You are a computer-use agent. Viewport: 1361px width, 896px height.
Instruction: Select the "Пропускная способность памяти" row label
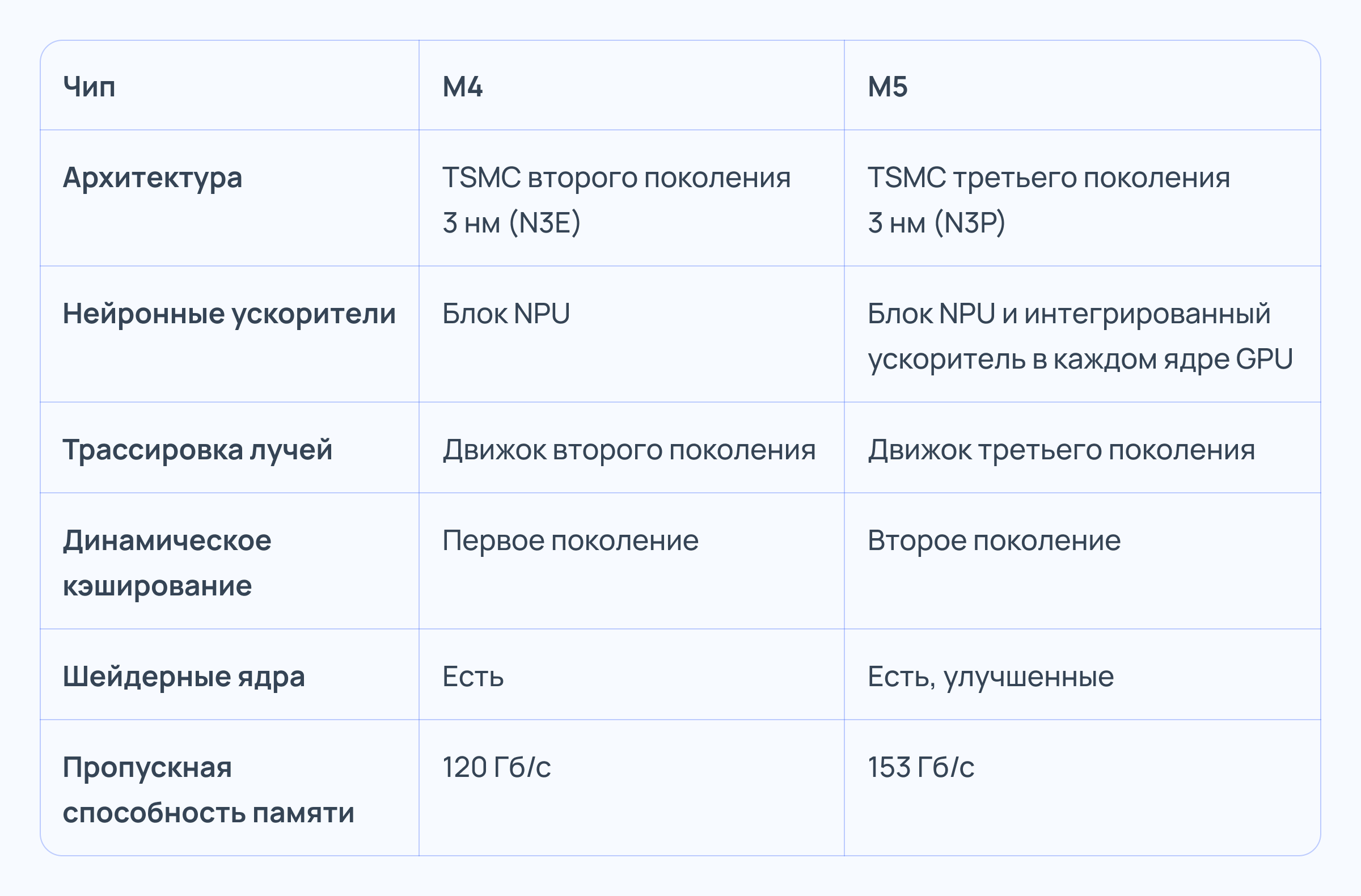coord(208,789)
